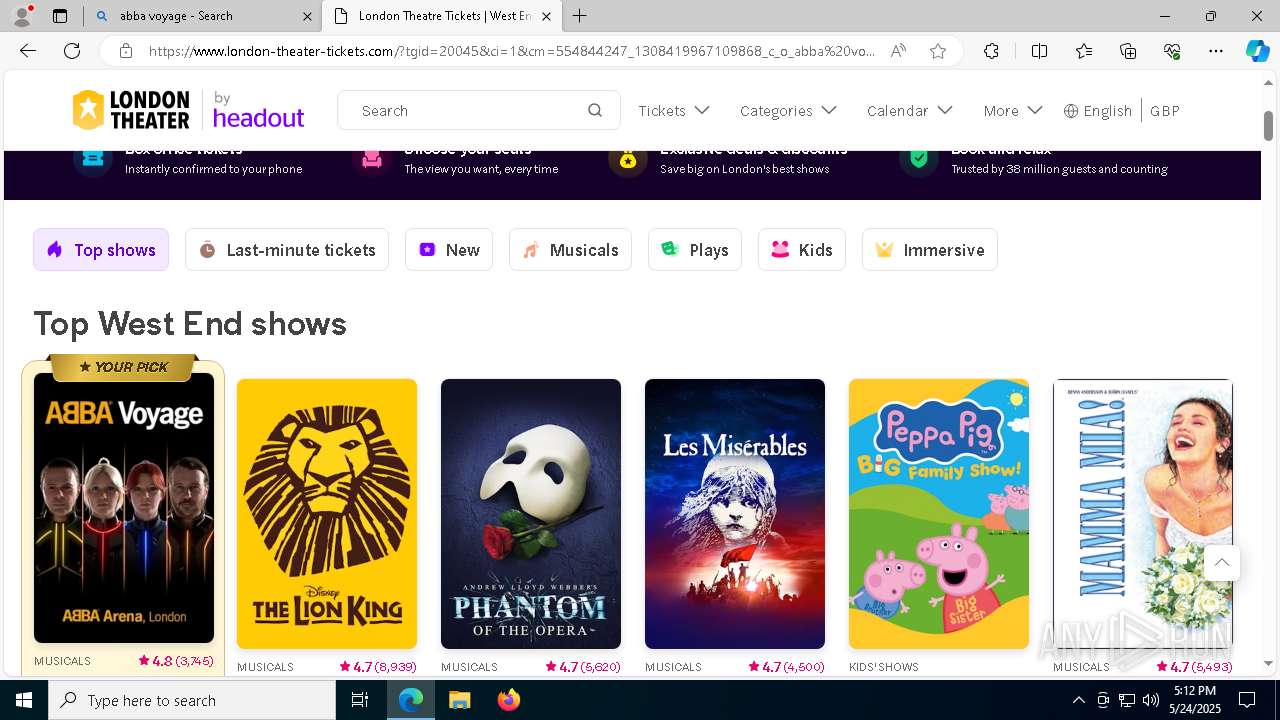This screenshot has height=720, width=1280.
Task: Show hidden system tray icons
Action: [x=1078, y=700]
